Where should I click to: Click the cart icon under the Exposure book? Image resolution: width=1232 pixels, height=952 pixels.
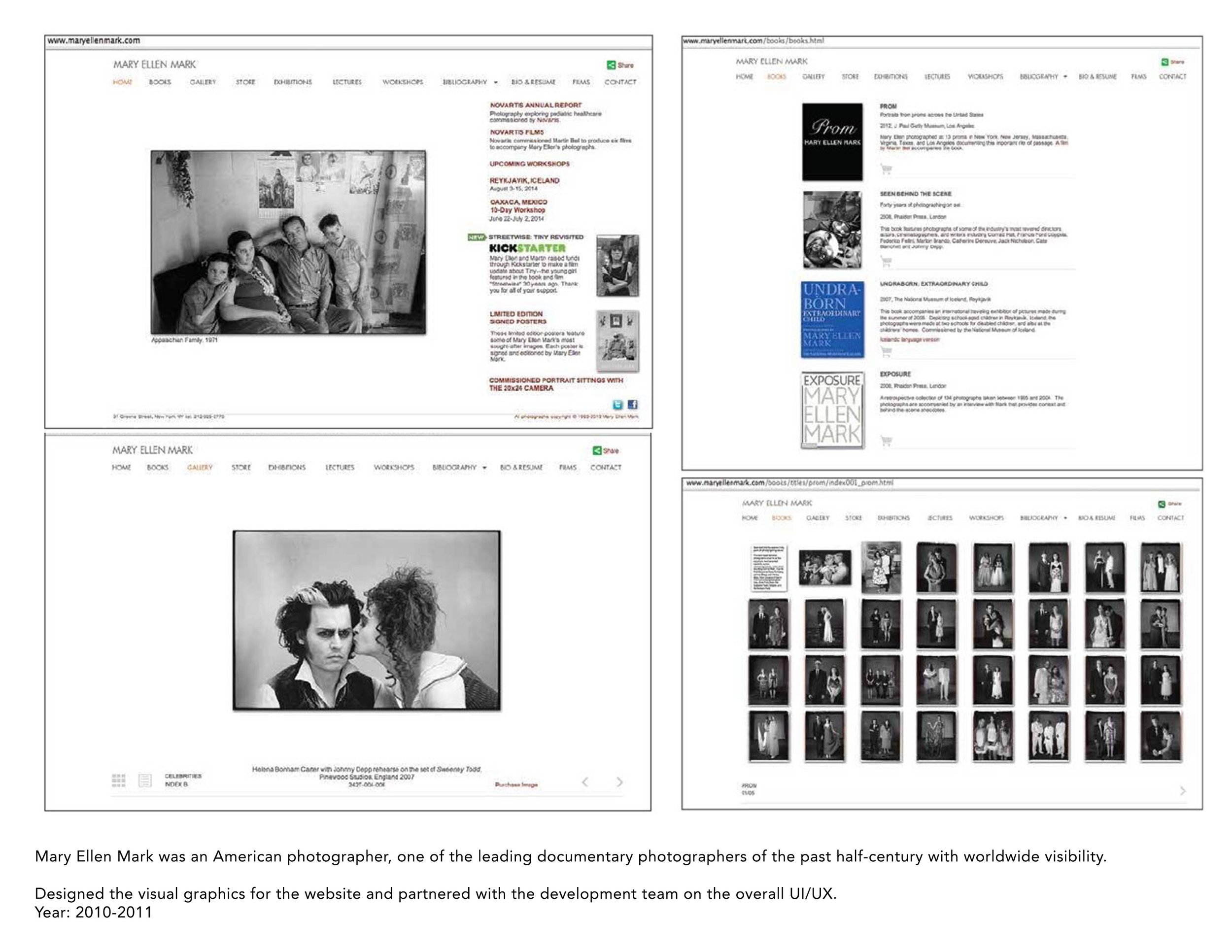(x=886, y=441)
